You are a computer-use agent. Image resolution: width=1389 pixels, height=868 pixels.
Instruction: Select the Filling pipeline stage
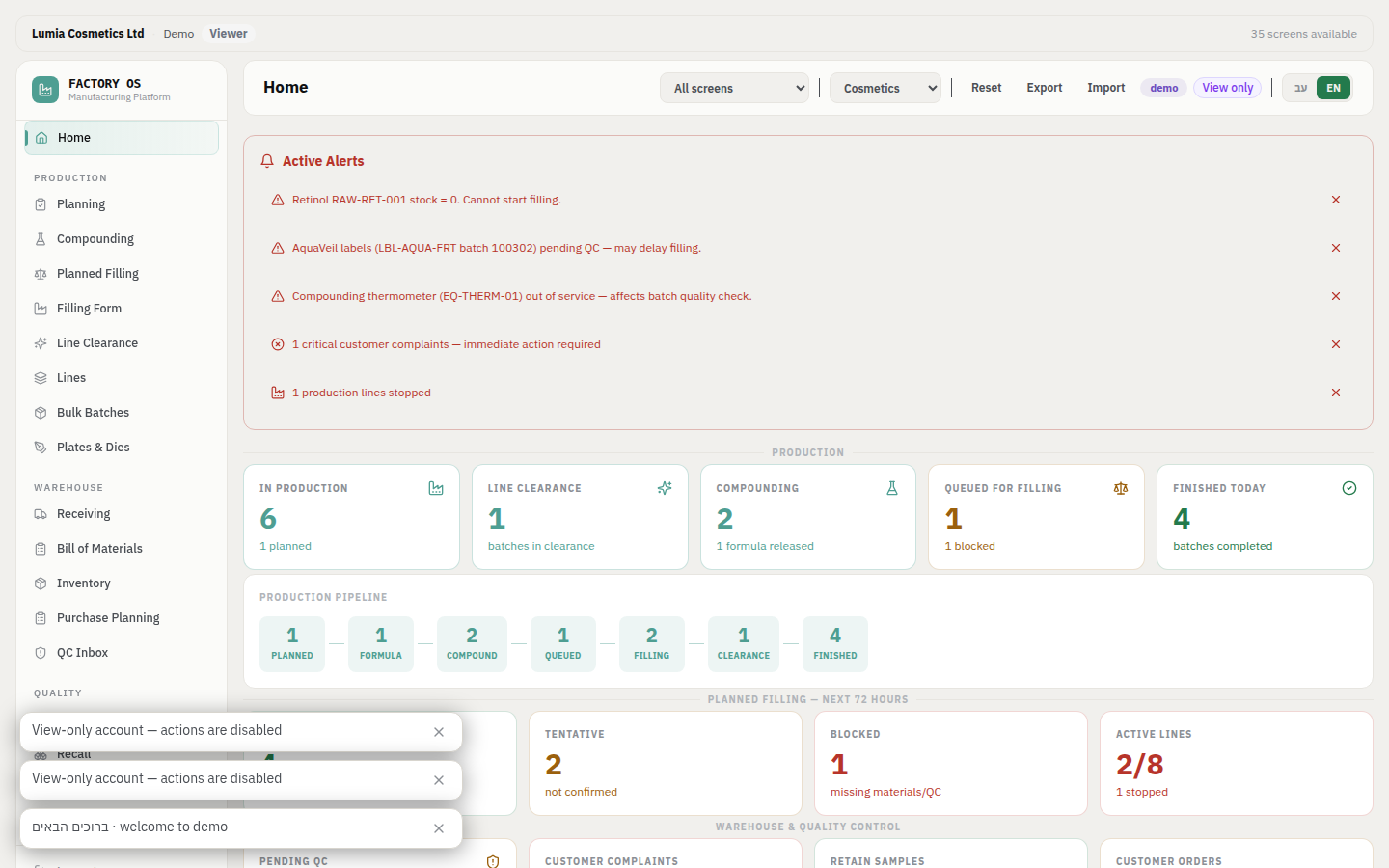[x=652, y=644]
